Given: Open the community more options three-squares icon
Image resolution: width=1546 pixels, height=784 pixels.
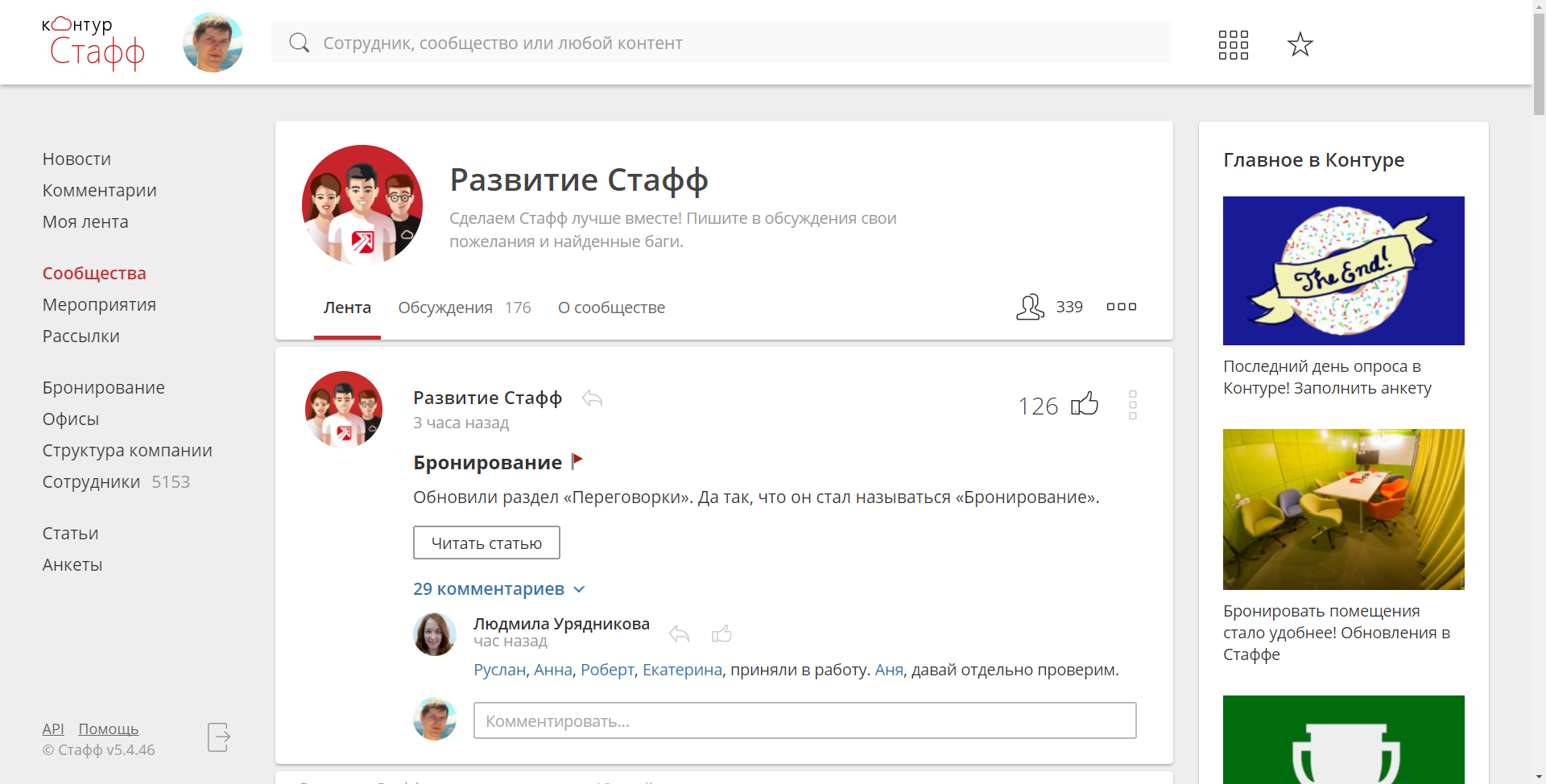Looking at the screenshot, I should coord(1121,307).
